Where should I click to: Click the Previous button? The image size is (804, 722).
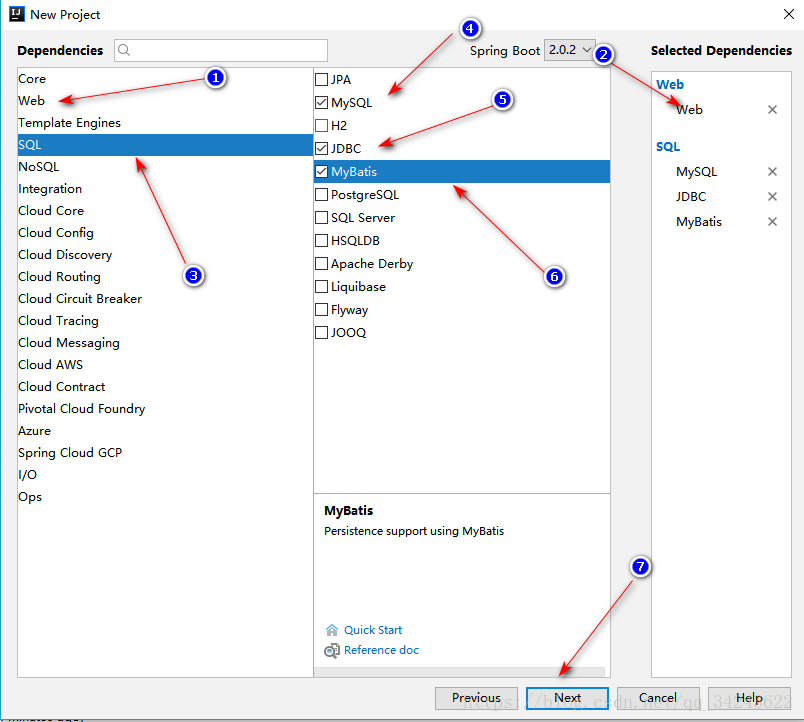tap(476, 698)
